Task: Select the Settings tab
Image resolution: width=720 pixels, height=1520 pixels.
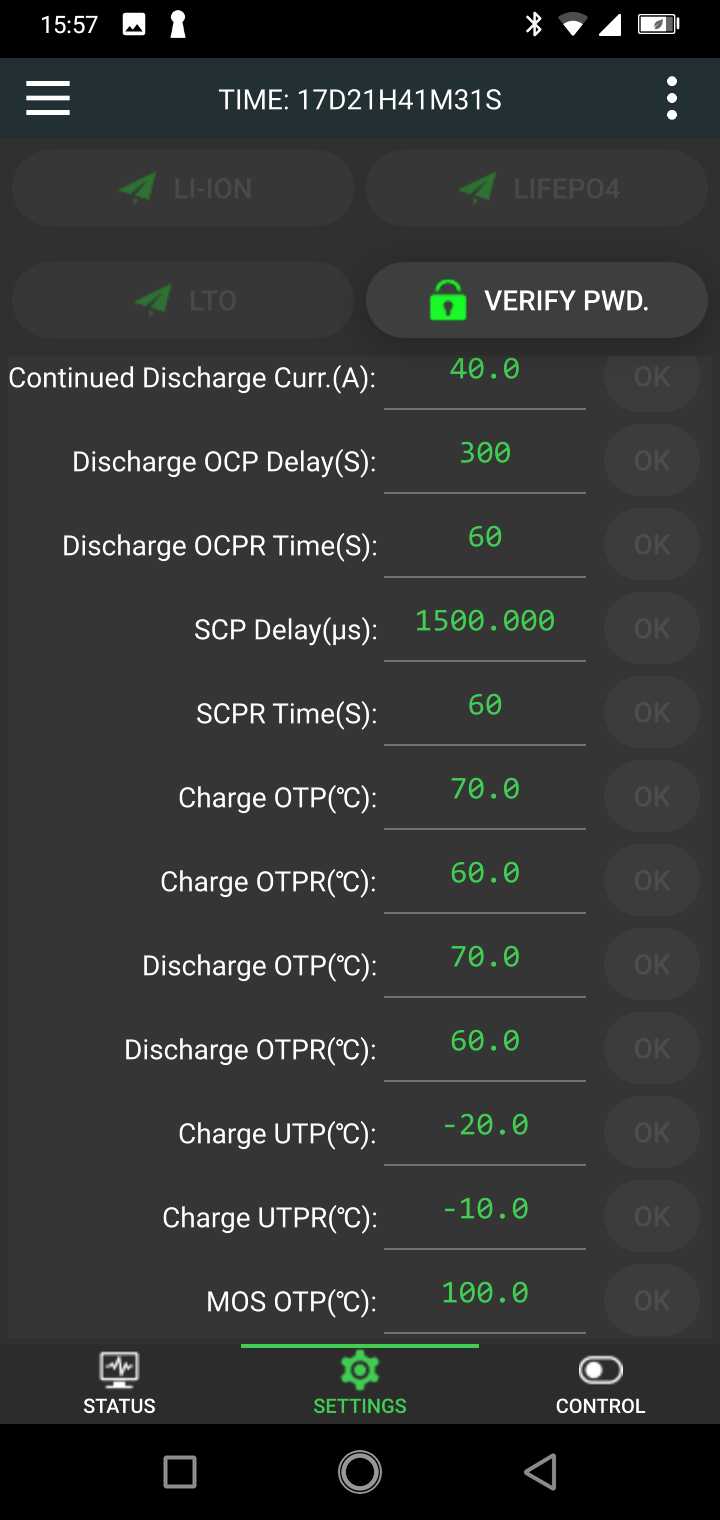Action: pyautogui.click(x=360, y=1383)
